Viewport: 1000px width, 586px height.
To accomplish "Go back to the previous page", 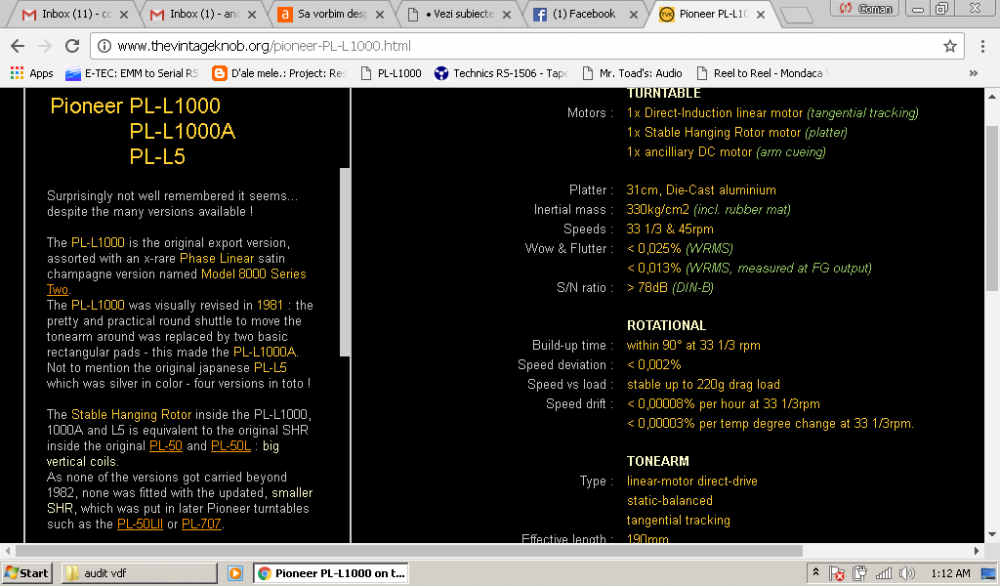I will point(18,46).
